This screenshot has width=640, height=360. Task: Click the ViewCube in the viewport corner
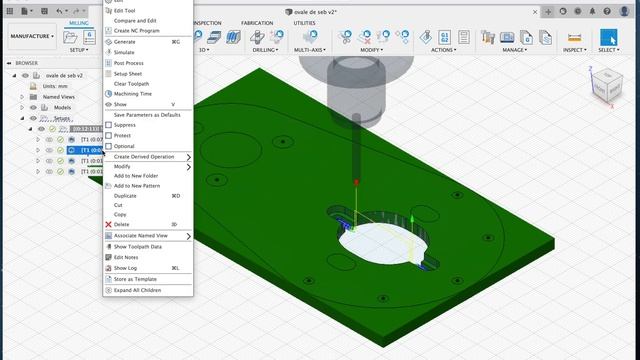(607, 85)
